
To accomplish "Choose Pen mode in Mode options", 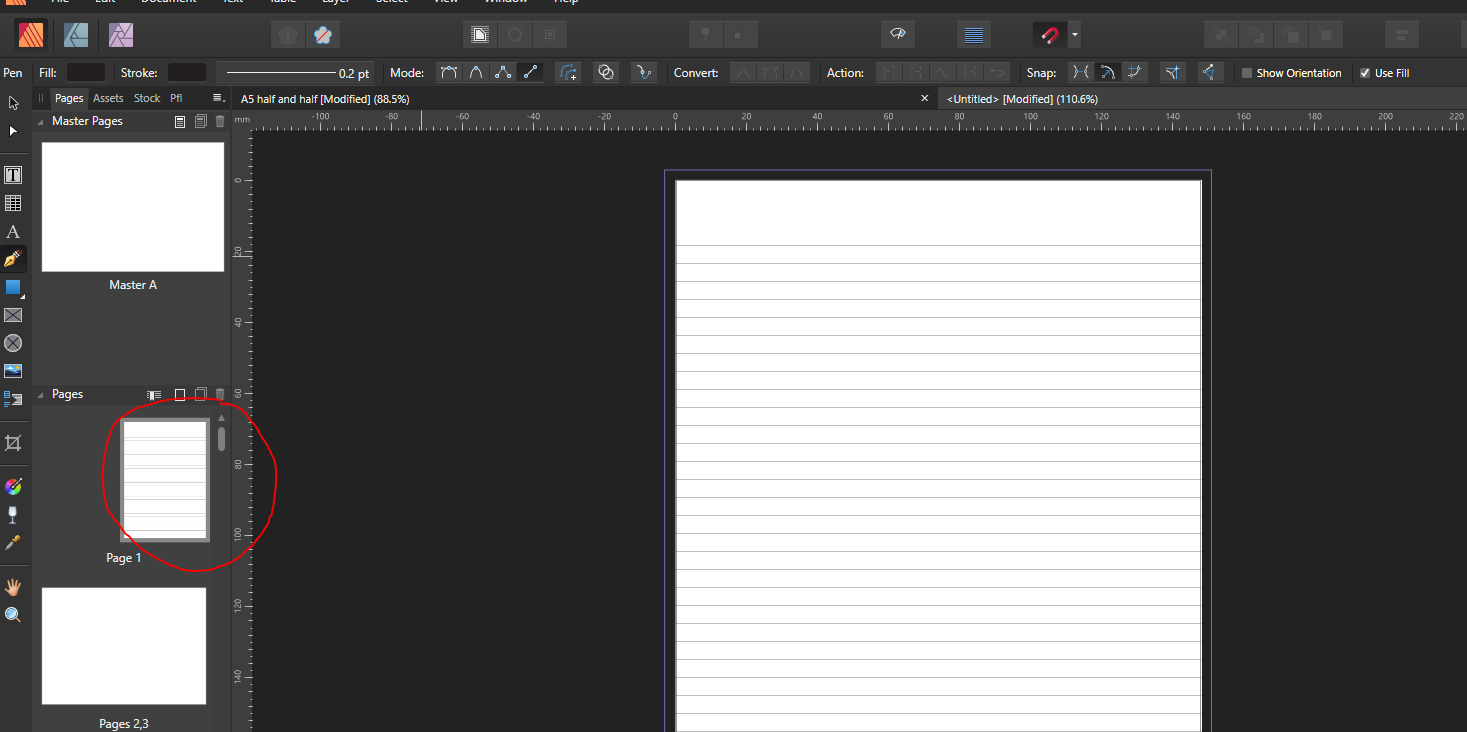I will [450, 73].
